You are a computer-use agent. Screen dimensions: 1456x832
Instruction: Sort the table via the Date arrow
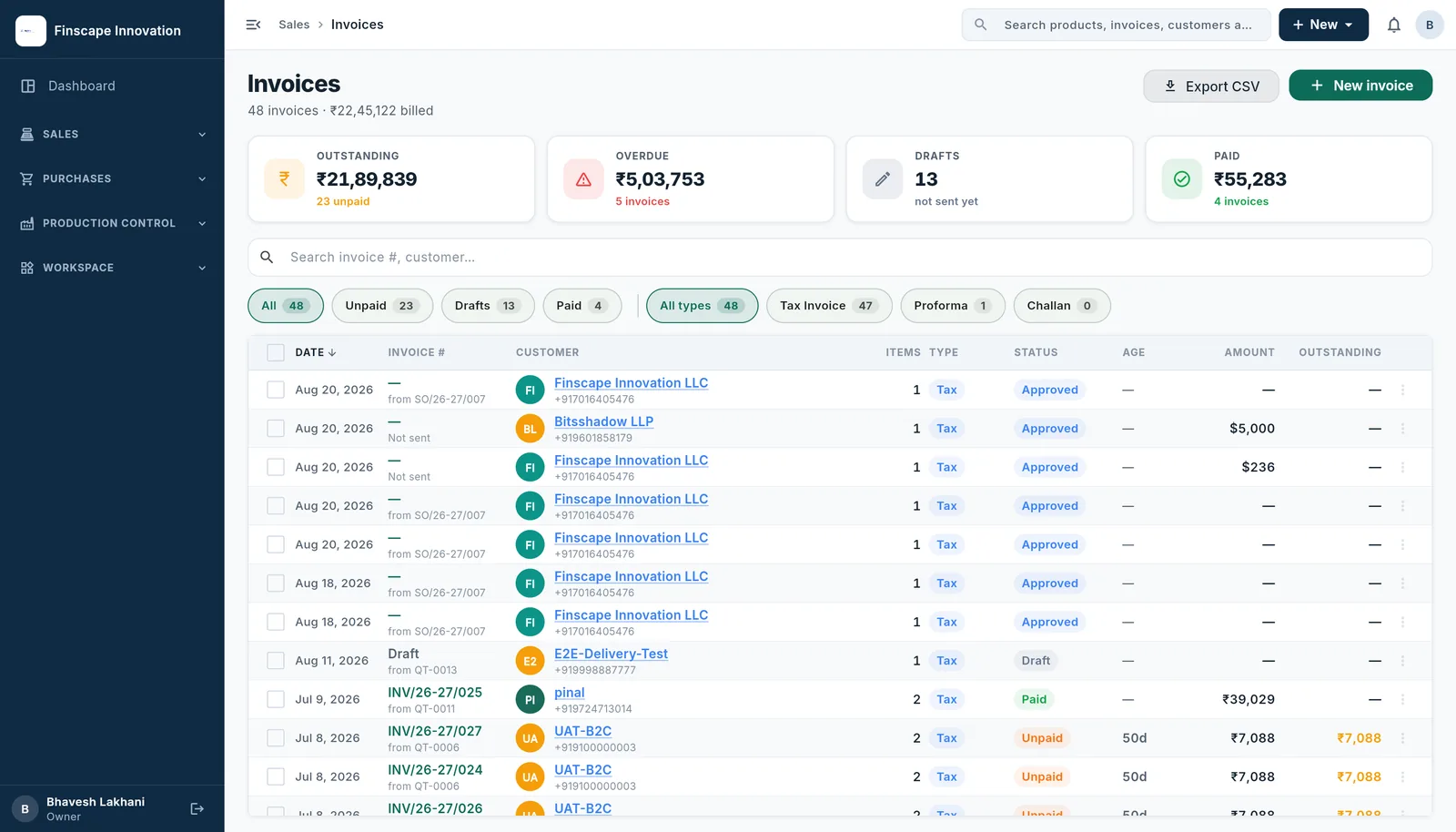[x=332, y=352]
